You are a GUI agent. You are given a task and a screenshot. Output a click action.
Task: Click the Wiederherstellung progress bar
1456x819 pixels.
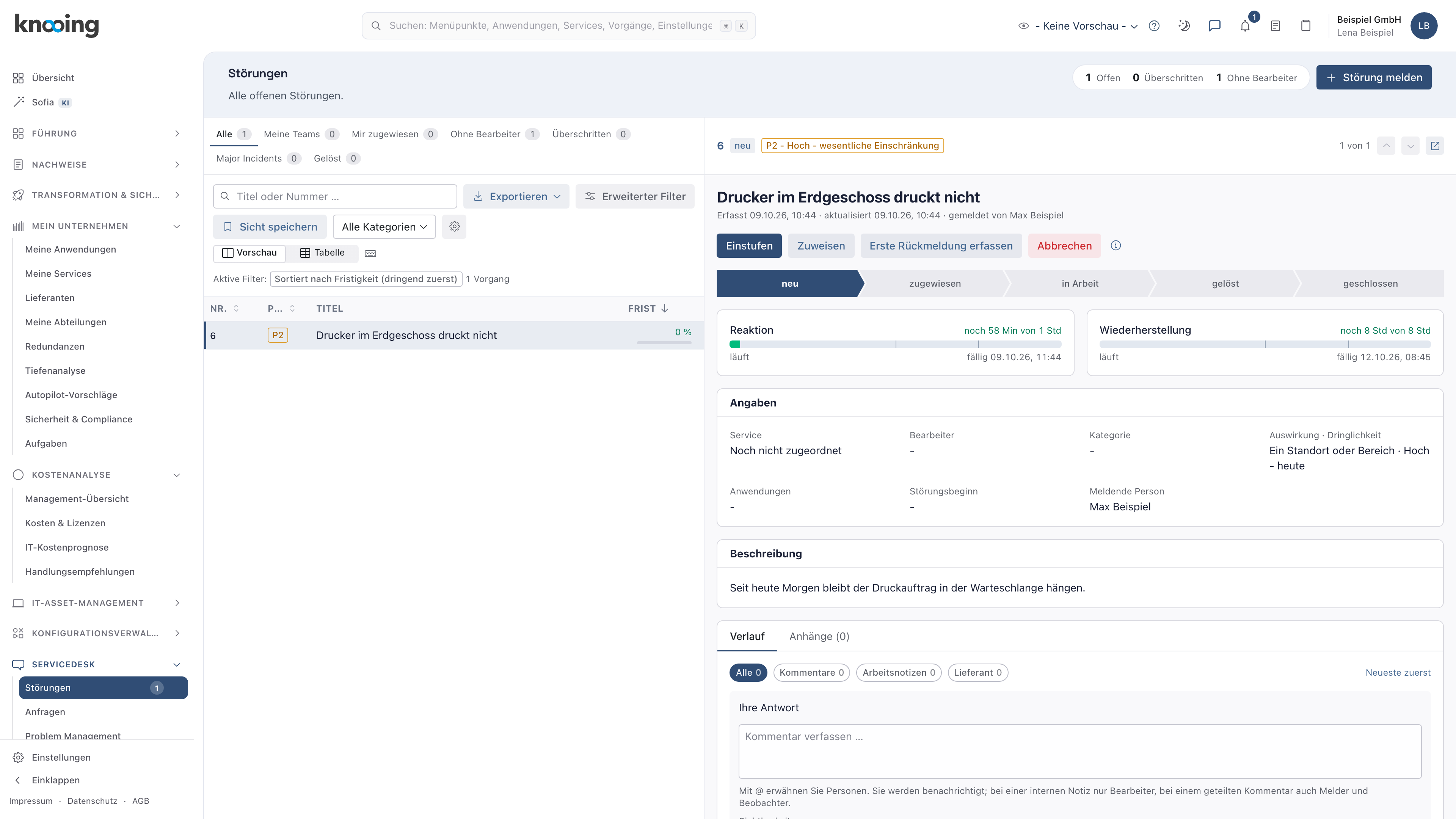coord(1265,344)
